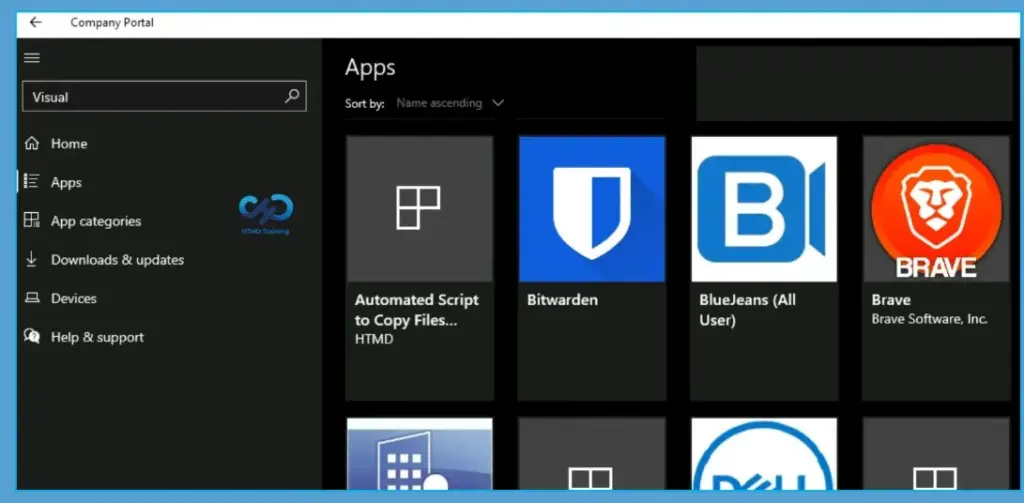Open Automated Script to Copy Files app title
Image resolution: width=1024 pixels, height=503 pixels.
pos(417,310)
